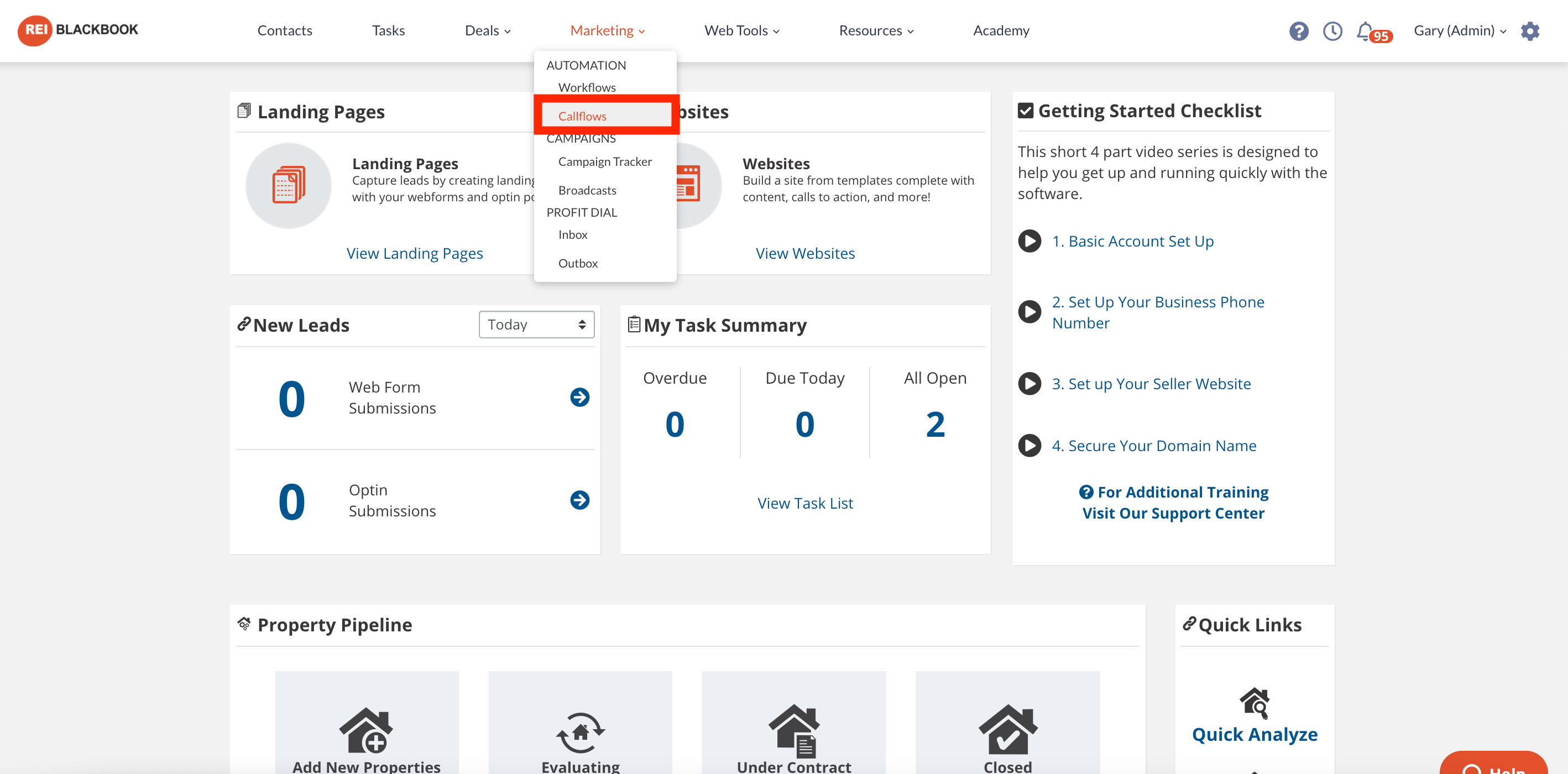Click View Landing Pages link
Screen dimensions: 1568x774
(x=415, y=253)
